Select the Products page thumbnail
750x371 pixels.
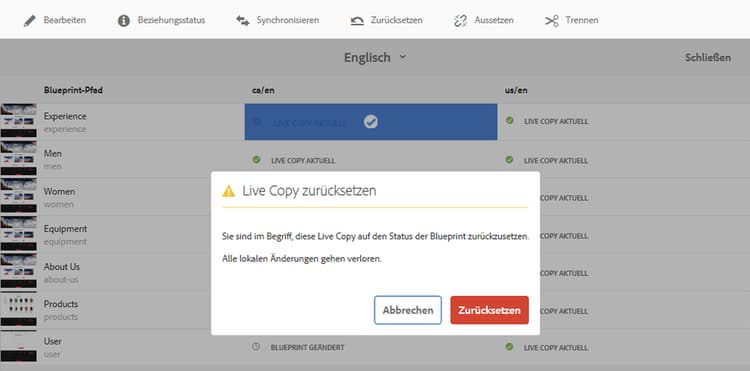pyautogui.click(x=18, y=308)
